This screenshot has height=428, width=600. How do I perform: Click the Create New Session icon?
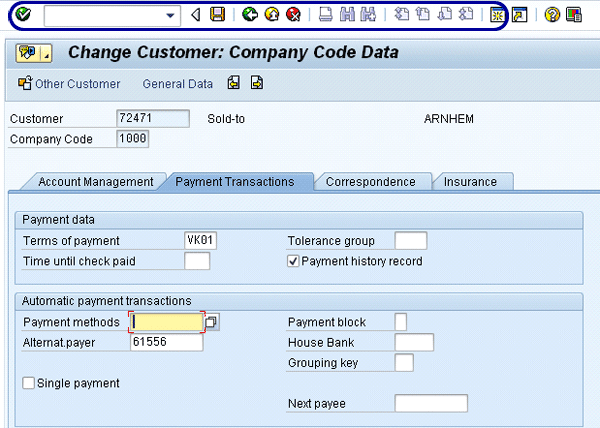click(496, 15)
